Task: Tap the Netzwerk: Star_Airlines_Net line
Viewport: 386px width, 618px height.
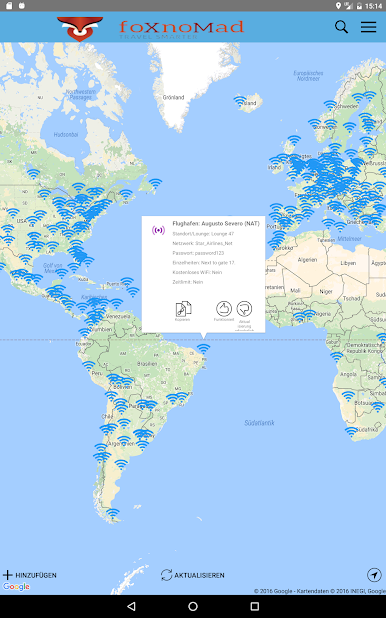Action: [202, 243]
